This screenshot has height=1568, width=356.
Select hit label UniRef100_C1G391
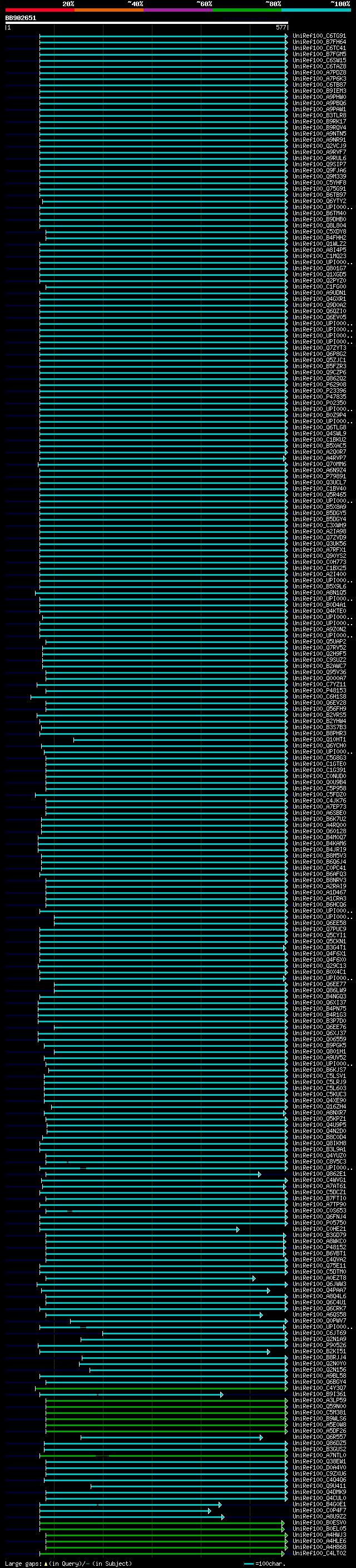pyautogui.click(x=319, y=770)
